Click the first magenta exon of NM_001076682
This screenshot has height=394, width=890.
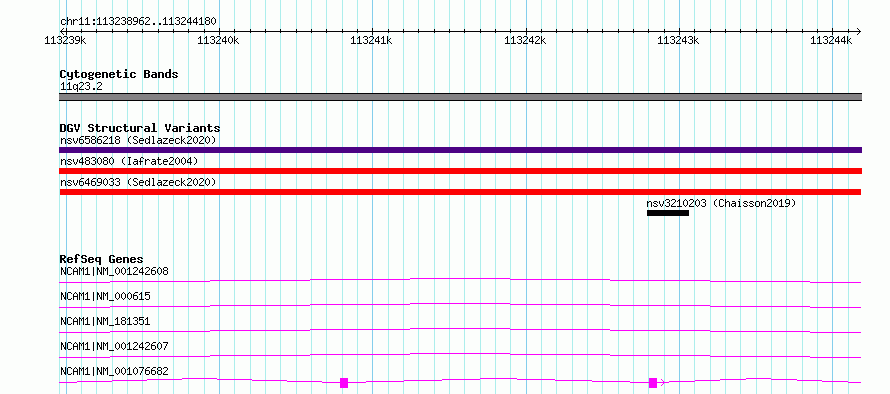pyautogui.click(x=344, y=383)
